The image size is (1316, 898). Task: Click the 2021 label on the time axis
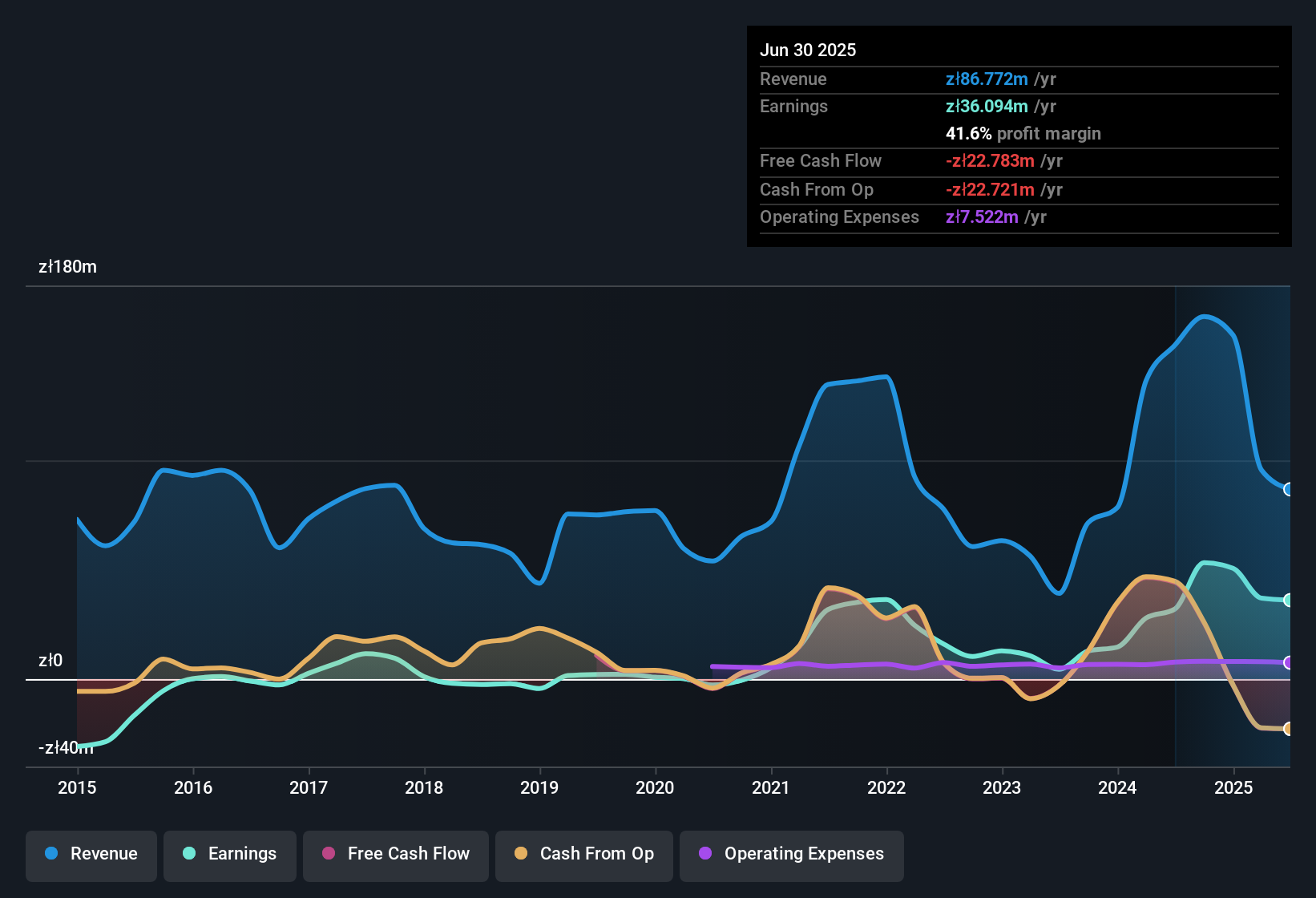pos(771,787)
